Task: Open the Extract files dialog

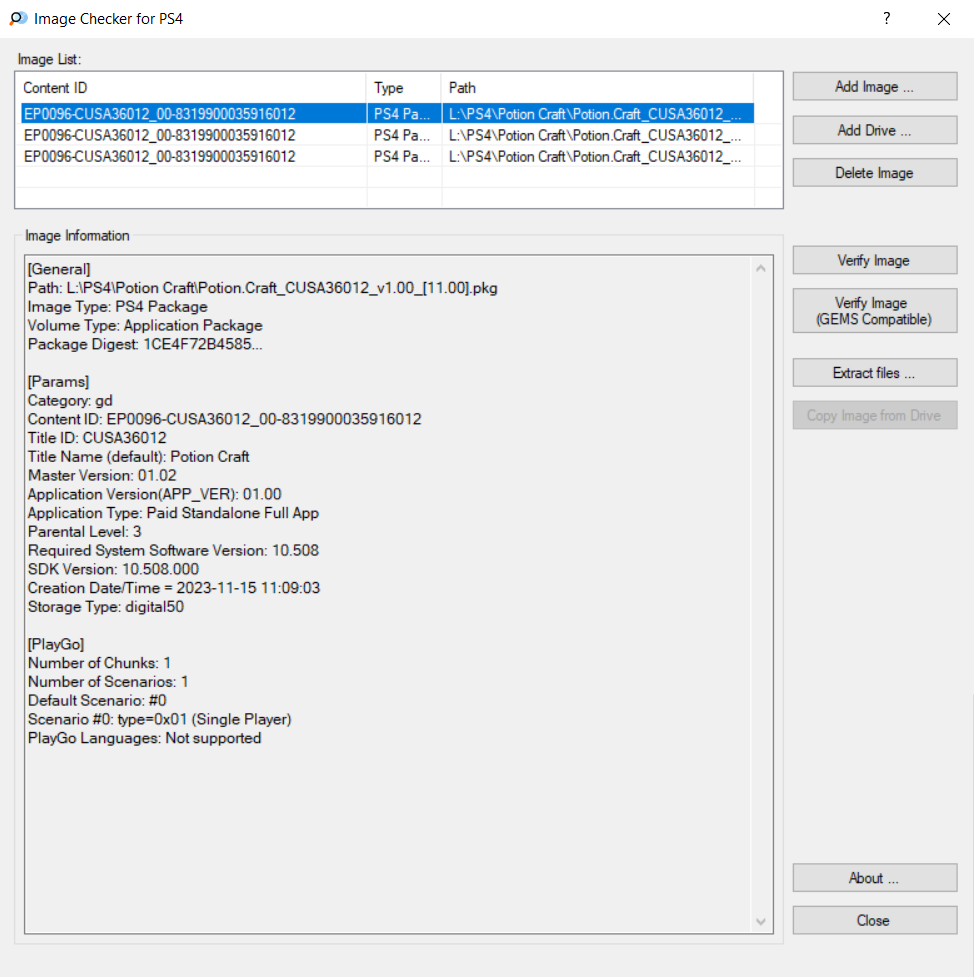Action: point(874,373)
